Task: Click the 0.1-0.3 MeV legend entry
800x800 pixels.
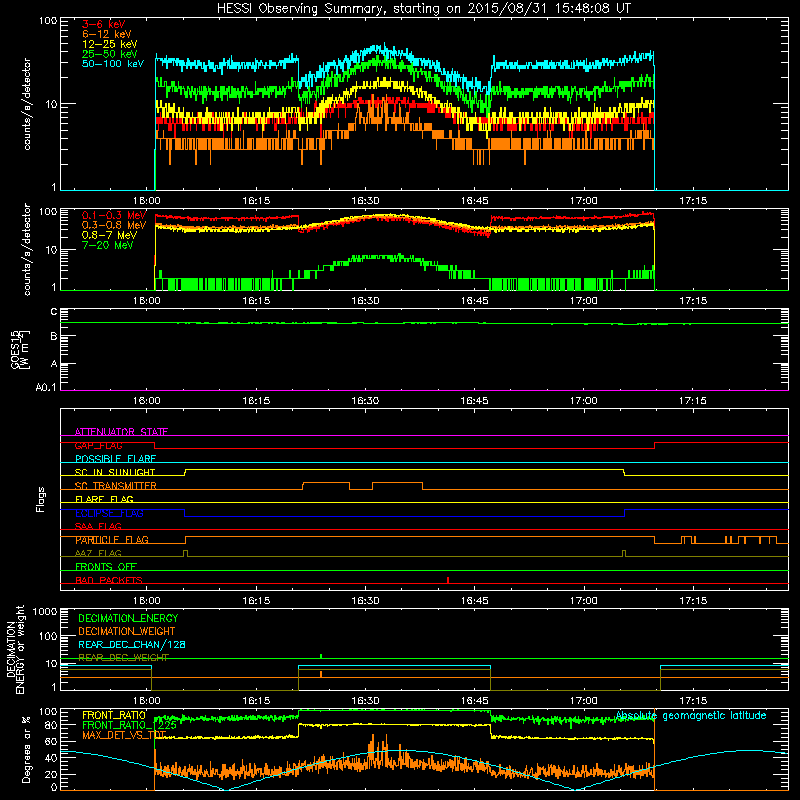Action: pos(114,215)
